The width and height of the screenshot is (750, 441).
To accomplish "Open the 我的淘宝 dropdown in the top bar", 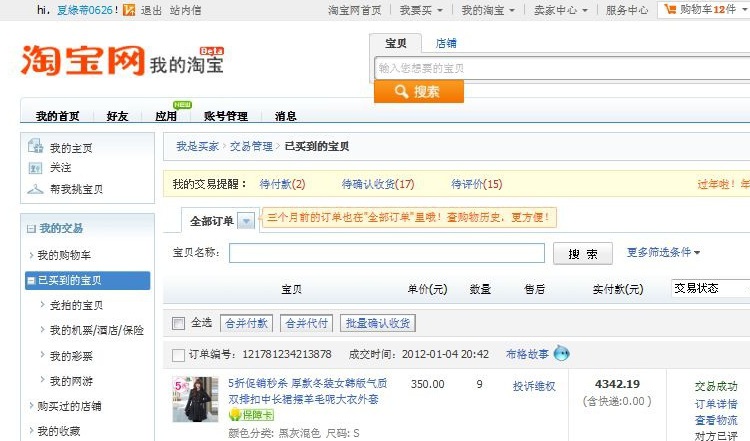I will [488, 10].
